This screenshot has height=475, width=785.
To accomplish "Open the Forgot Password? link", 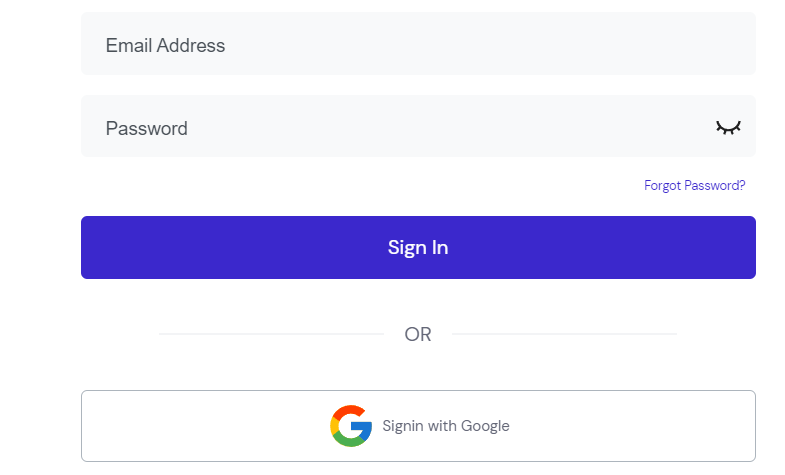I will pyautogui.click(x=694, y=186).
